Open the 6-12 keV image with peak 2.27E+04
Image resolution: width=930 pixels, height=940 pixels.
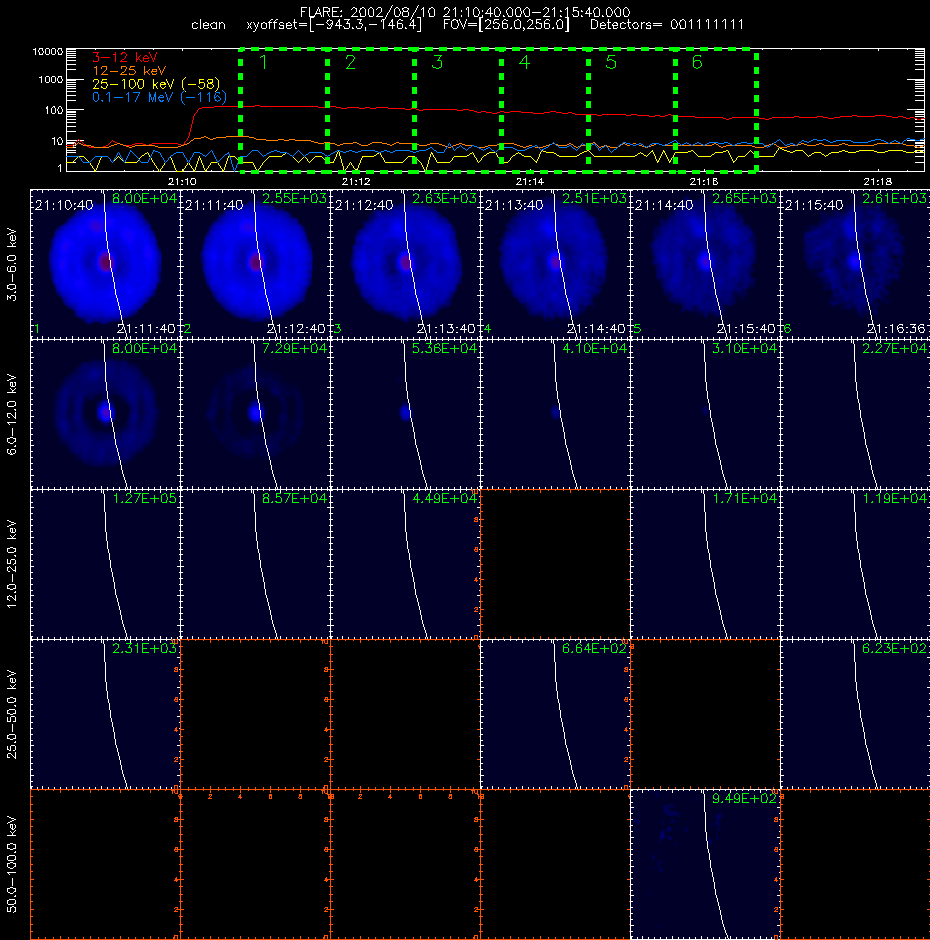tap(855, 414)
